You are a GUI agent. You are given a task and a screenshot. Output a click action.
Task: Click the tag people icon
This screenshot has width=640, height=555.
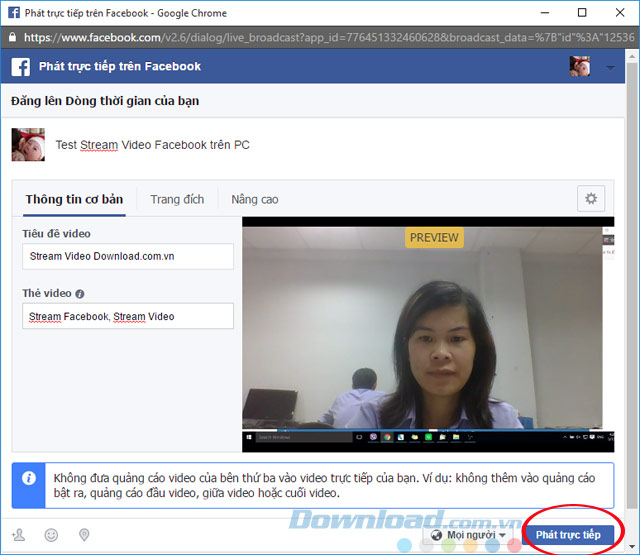pyautogui.click(x=19, y=535)
